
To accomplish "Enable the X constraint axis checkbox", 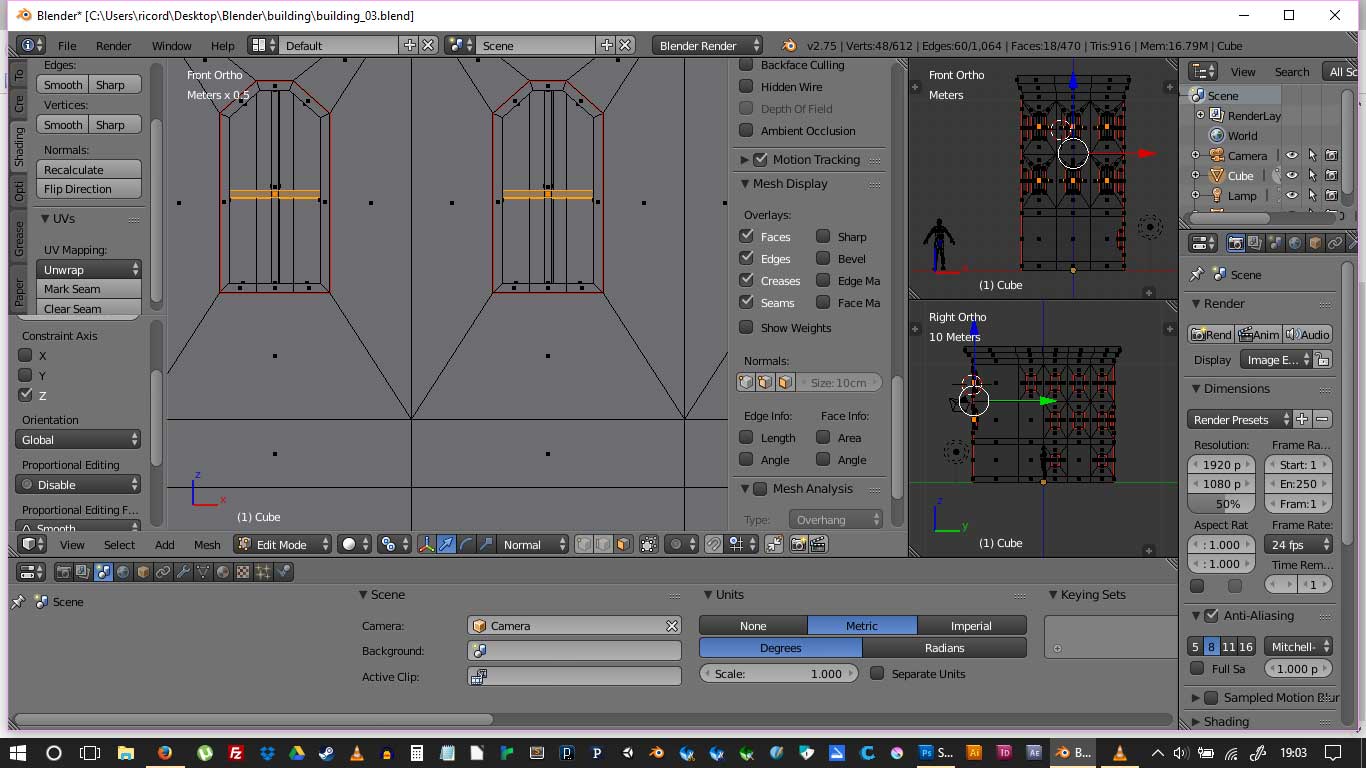I will tap(26, 355).
